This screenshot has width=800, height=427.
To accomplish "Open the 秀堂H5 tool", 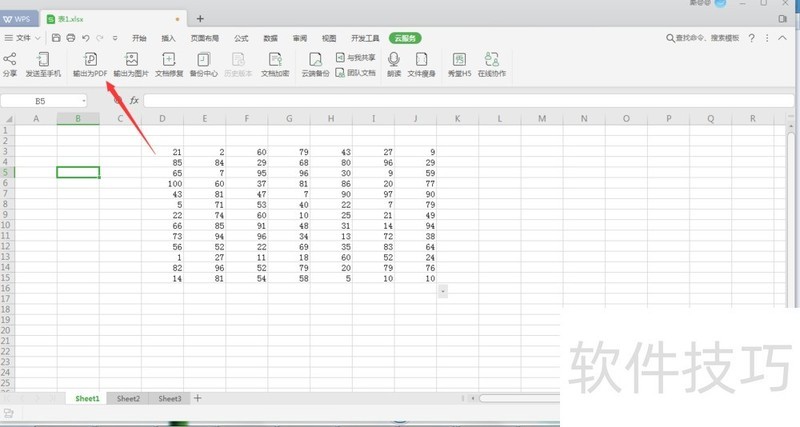I will 459,64.
